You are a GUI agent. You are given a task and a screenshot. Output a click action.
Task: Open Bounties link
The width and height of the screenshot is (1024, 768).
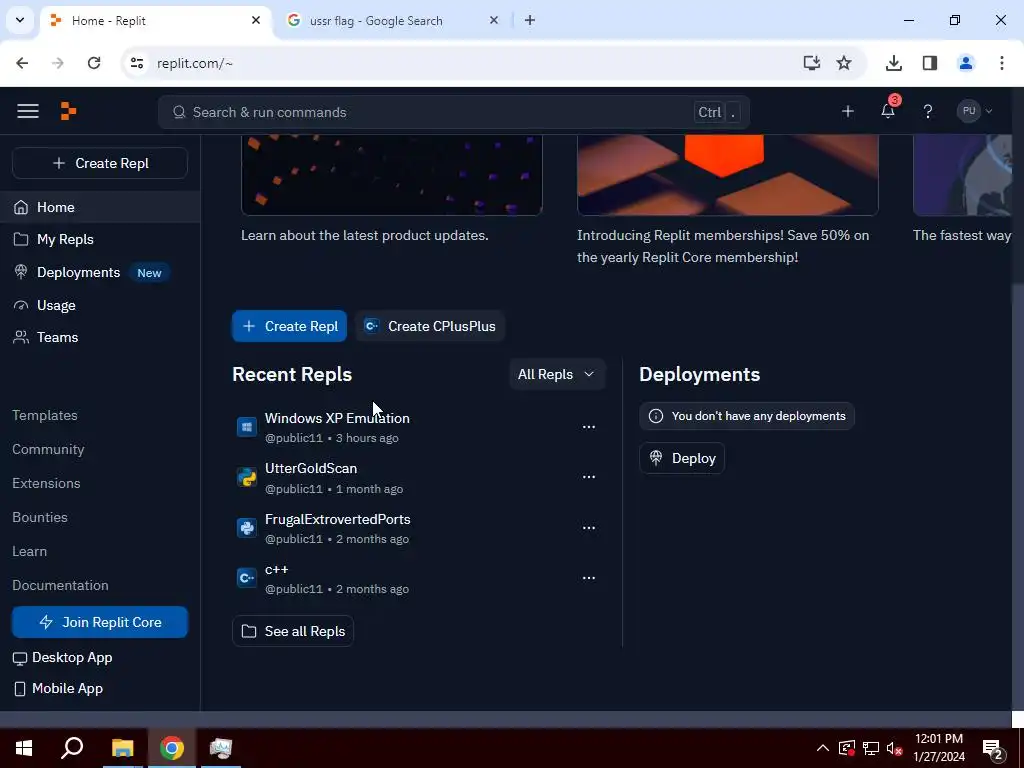39,517
